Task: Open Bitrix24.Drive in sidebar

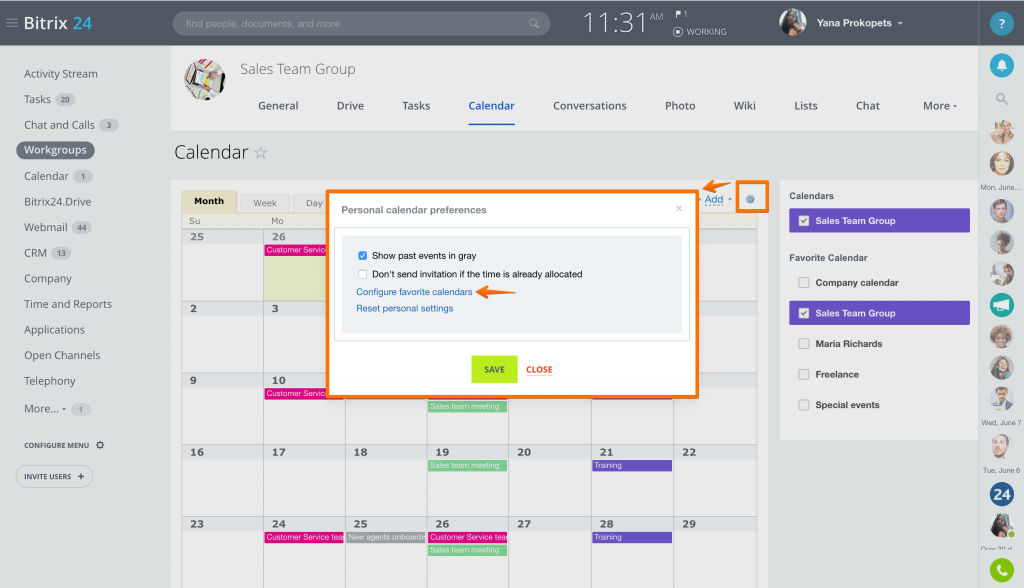Action: (57, 202)
